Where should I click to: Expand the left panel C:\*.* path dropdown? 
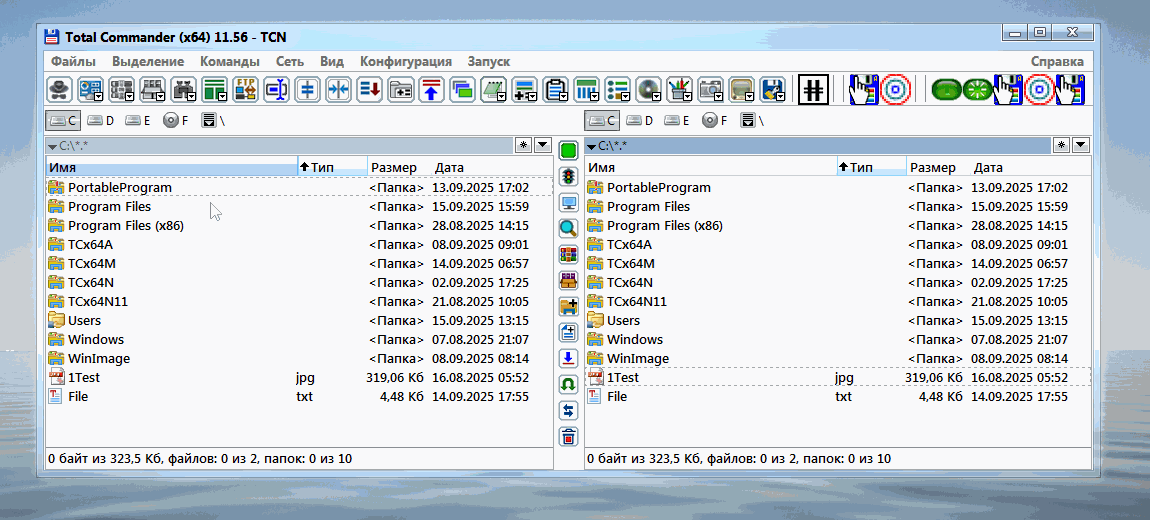pyautogui.click(x=52, y=146)
